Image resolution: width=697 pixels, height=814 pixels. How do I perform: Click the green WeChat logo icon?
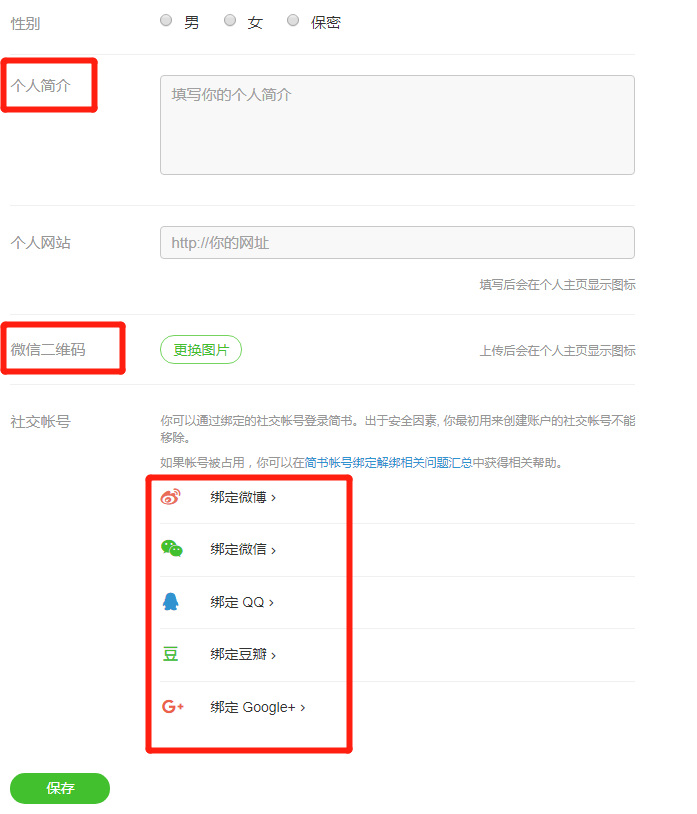(x=171, y=549)
